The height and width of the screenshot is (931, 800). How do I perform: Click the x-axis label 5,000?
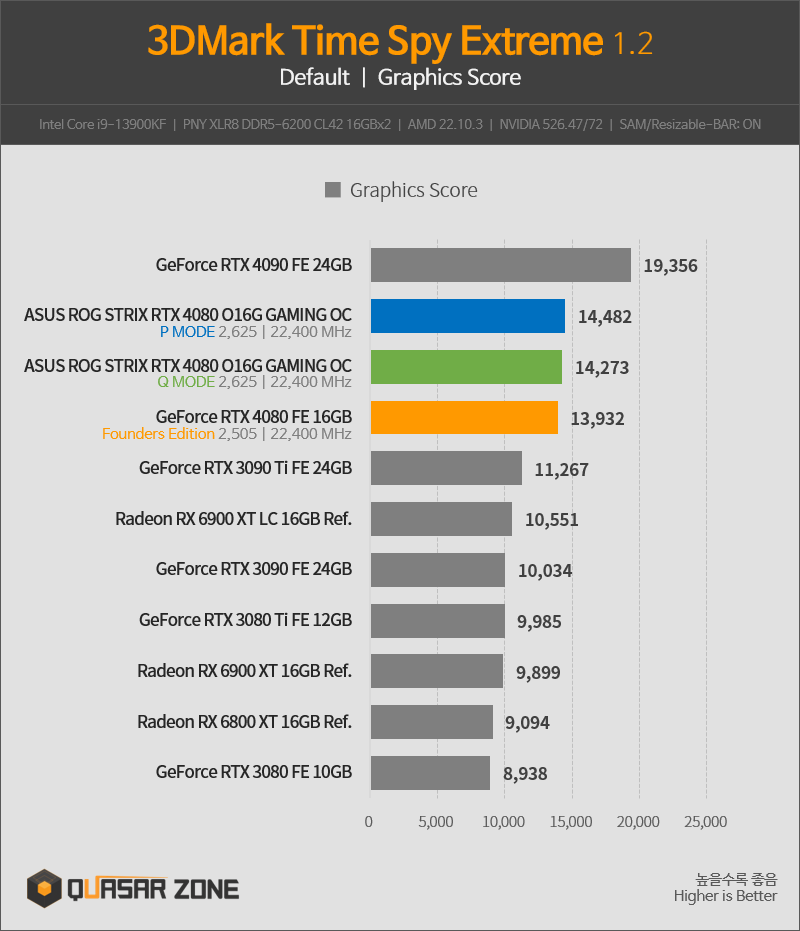(x=436, y=822)
